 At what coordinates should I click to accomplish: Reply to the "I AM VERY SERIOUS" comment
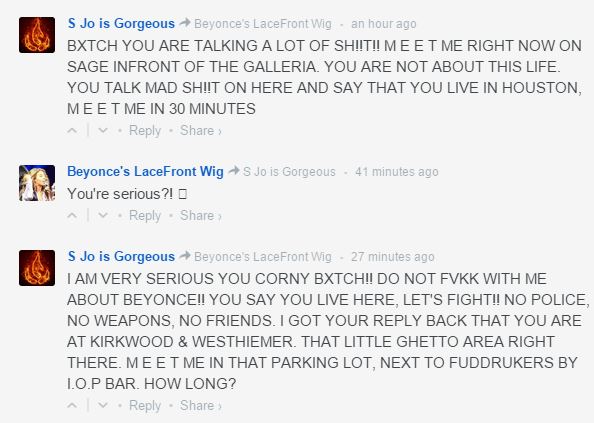(145, 406)
